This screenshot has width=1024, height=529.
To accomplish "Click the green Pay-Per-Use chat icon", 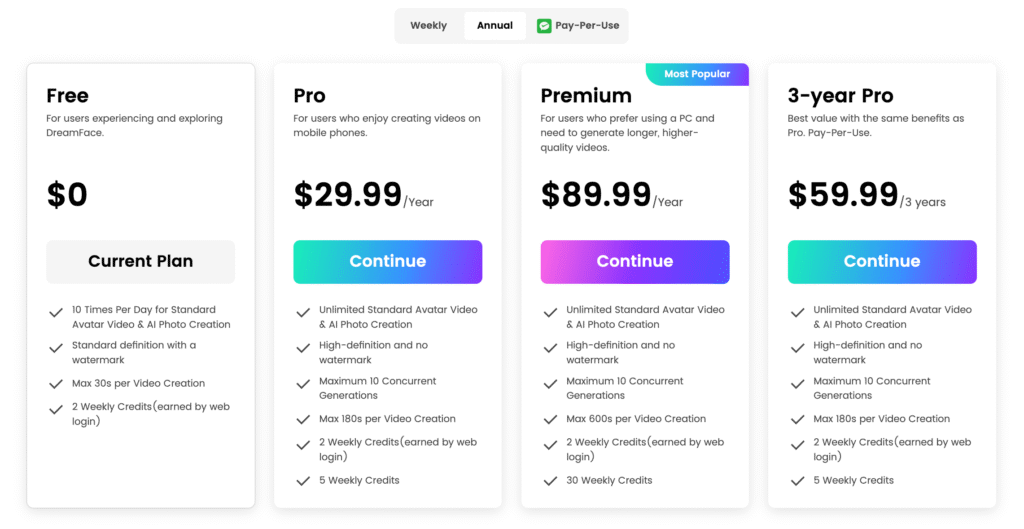I will (x=544, y=26).
